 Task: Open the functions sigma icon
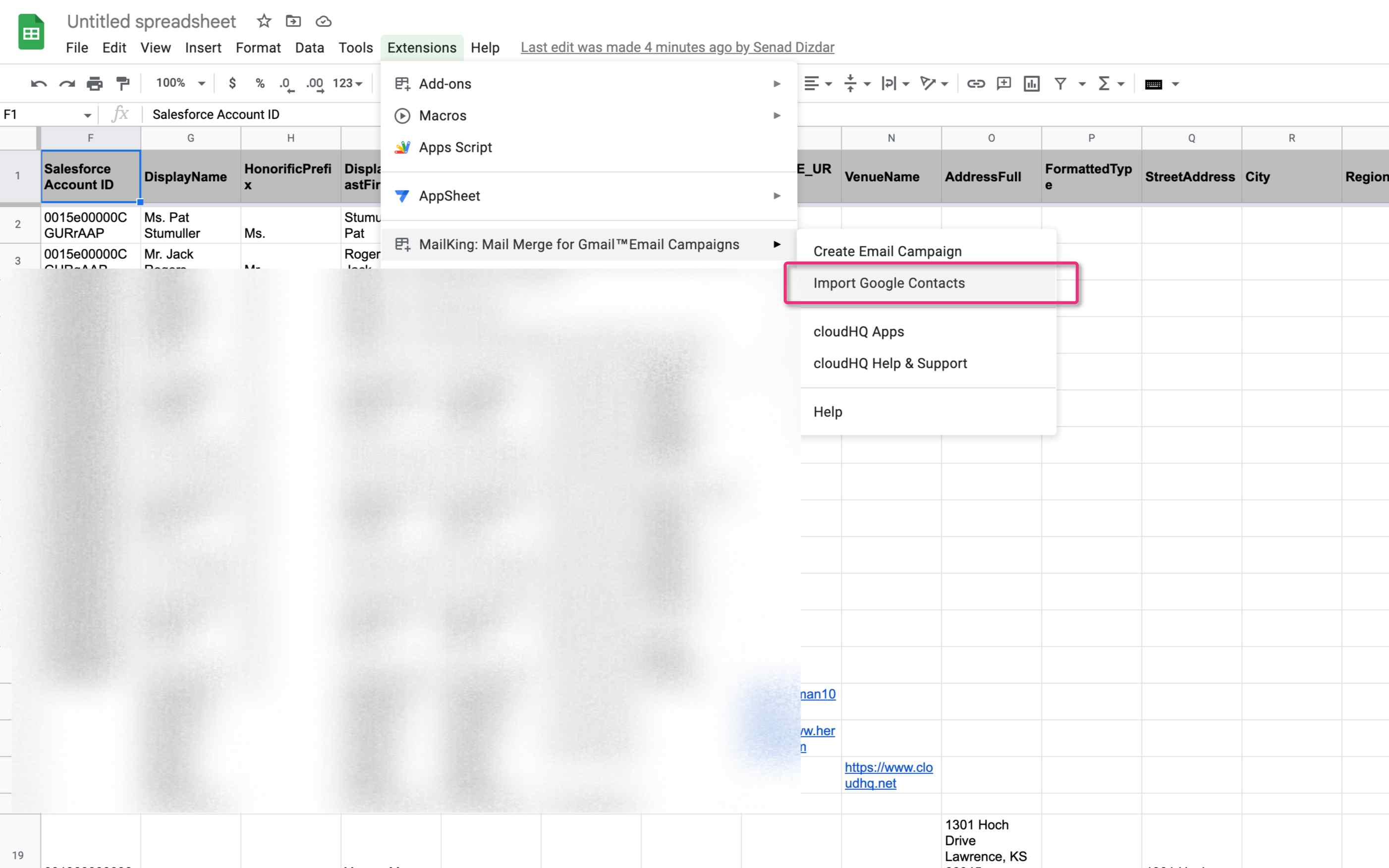(1104, 84)
